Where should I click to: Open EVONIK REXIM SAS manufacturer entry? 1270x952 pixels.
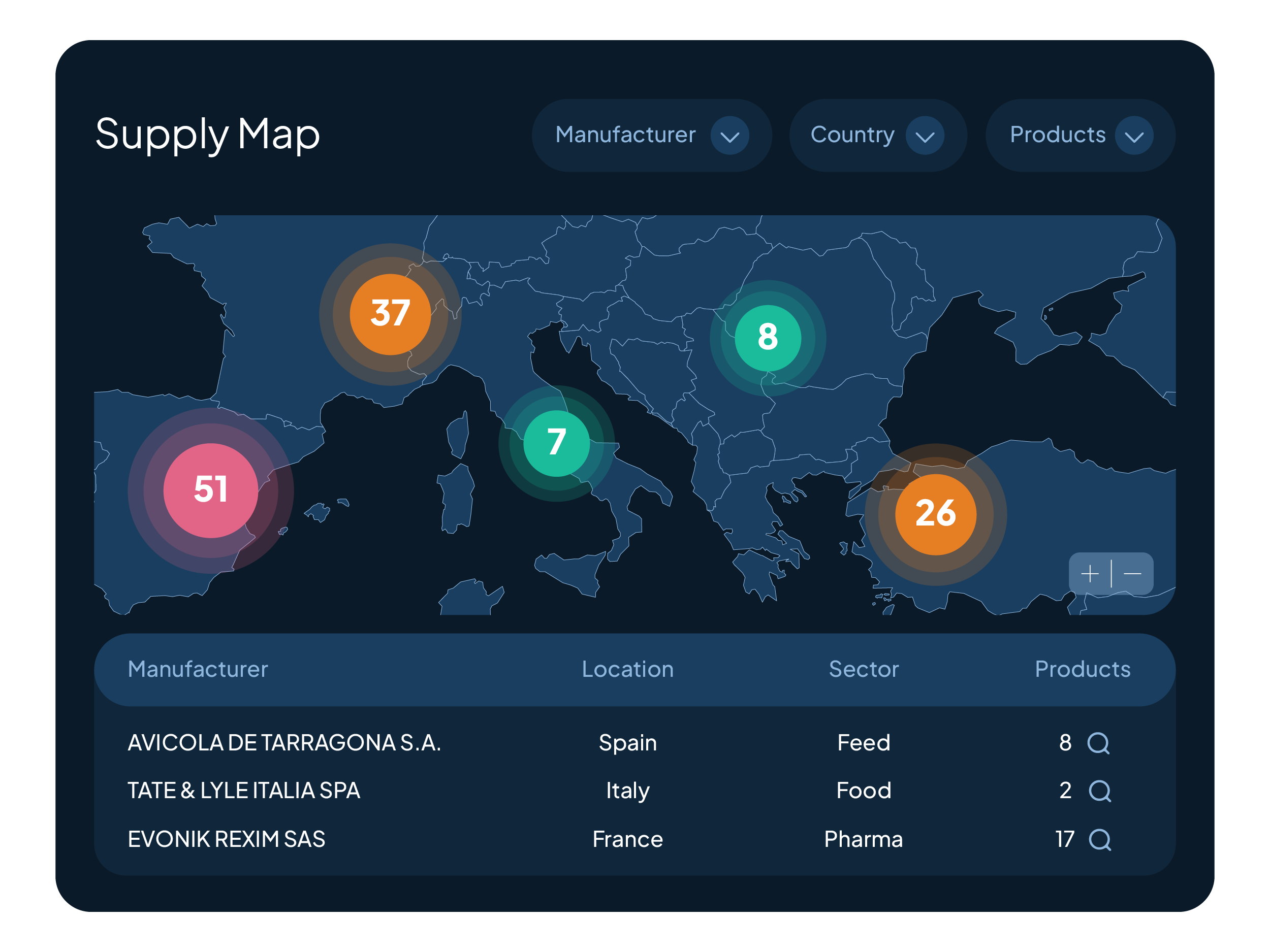click(226, 839)
